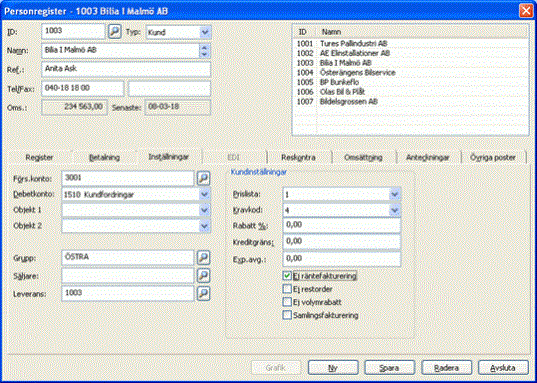Open Leverans lookup magnifier icon
Viewport: 537px width, 383px height.
tap(203, 293)
